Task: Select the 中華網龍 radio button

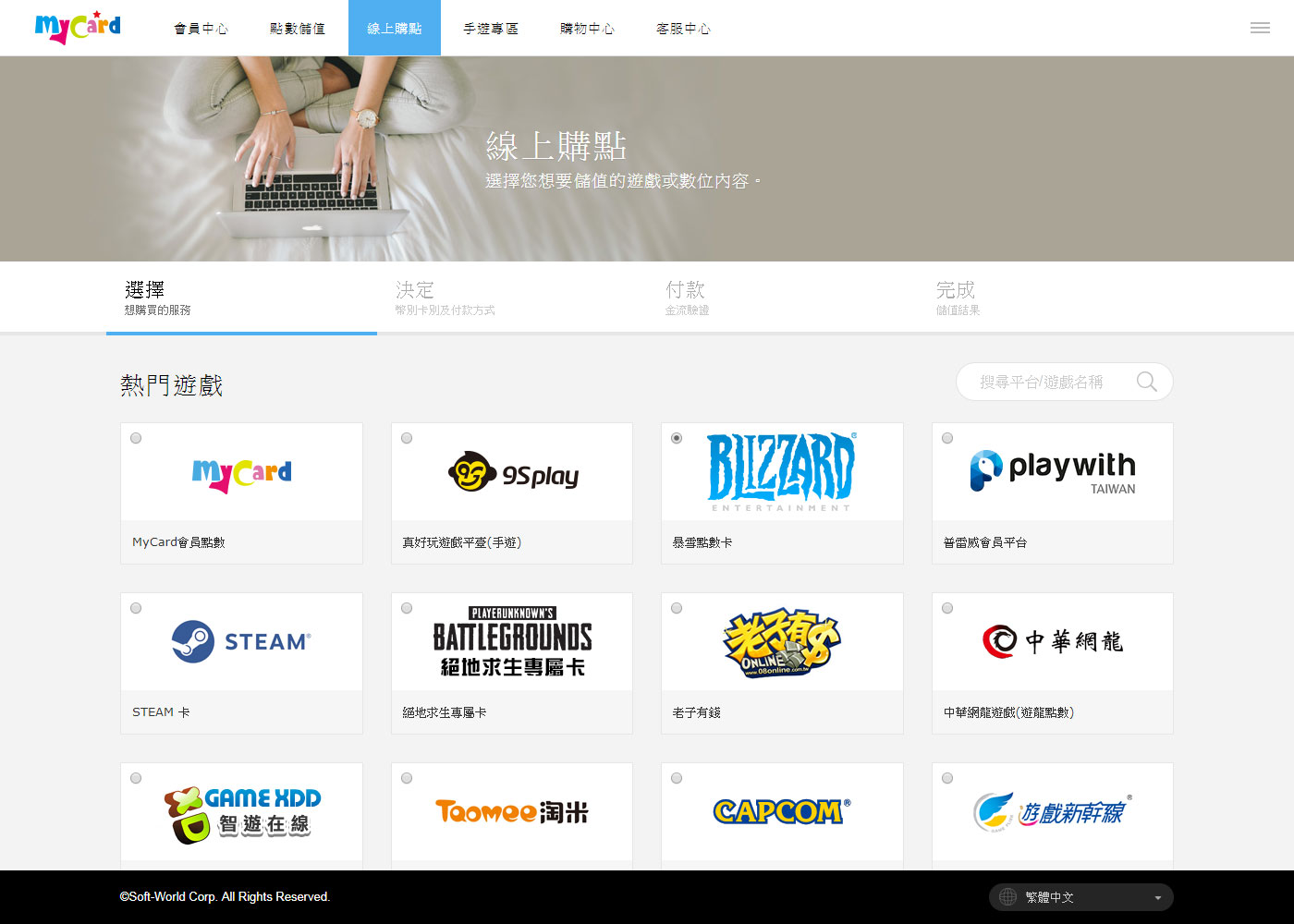Action: tap(947, 608)
